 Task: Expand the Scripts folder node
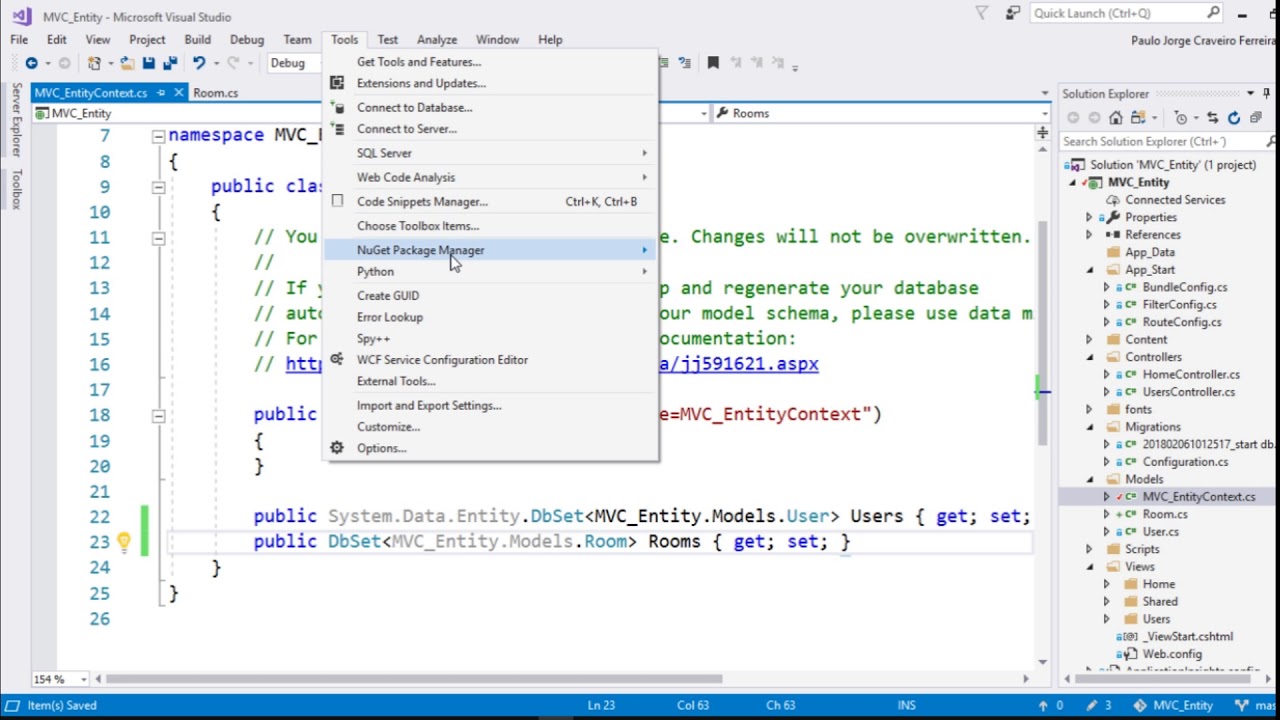pyautogui.click(x=1090, y=549)
